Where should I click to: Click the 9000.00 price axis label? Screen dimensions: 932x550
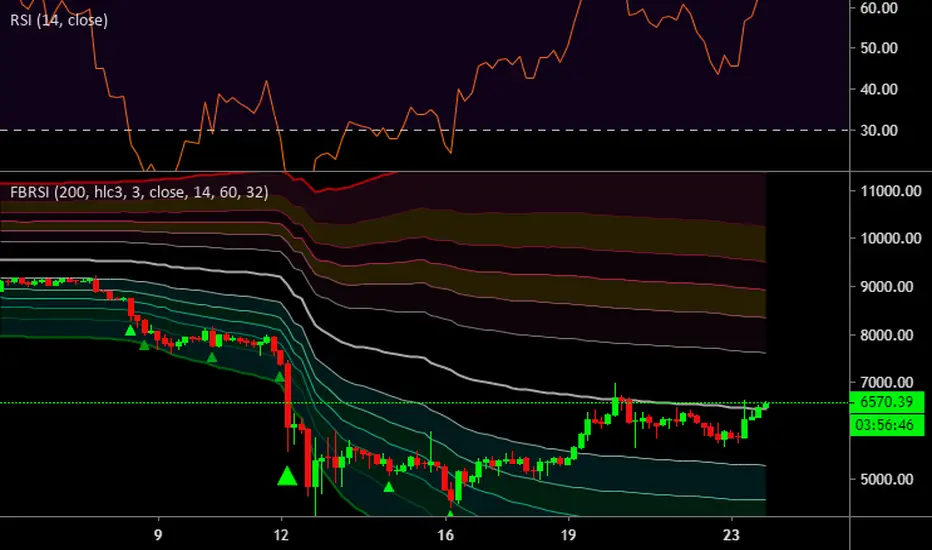coord(887,287)
